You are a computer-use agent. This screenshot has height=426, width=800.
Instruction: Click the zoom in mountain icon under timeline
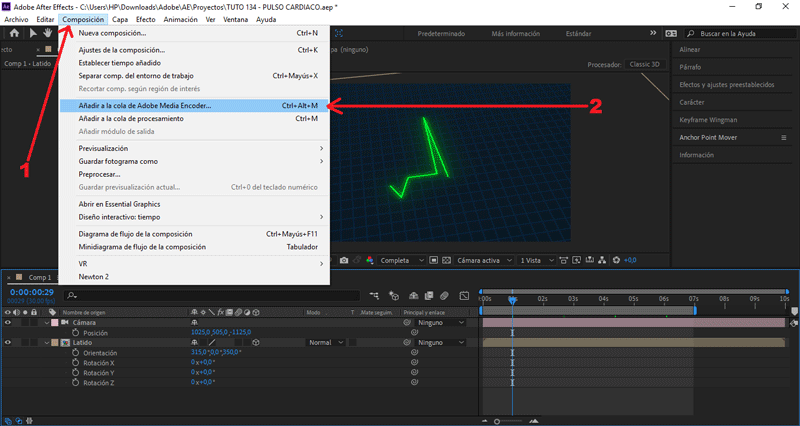pyautogui.click(x=534, y=421)
